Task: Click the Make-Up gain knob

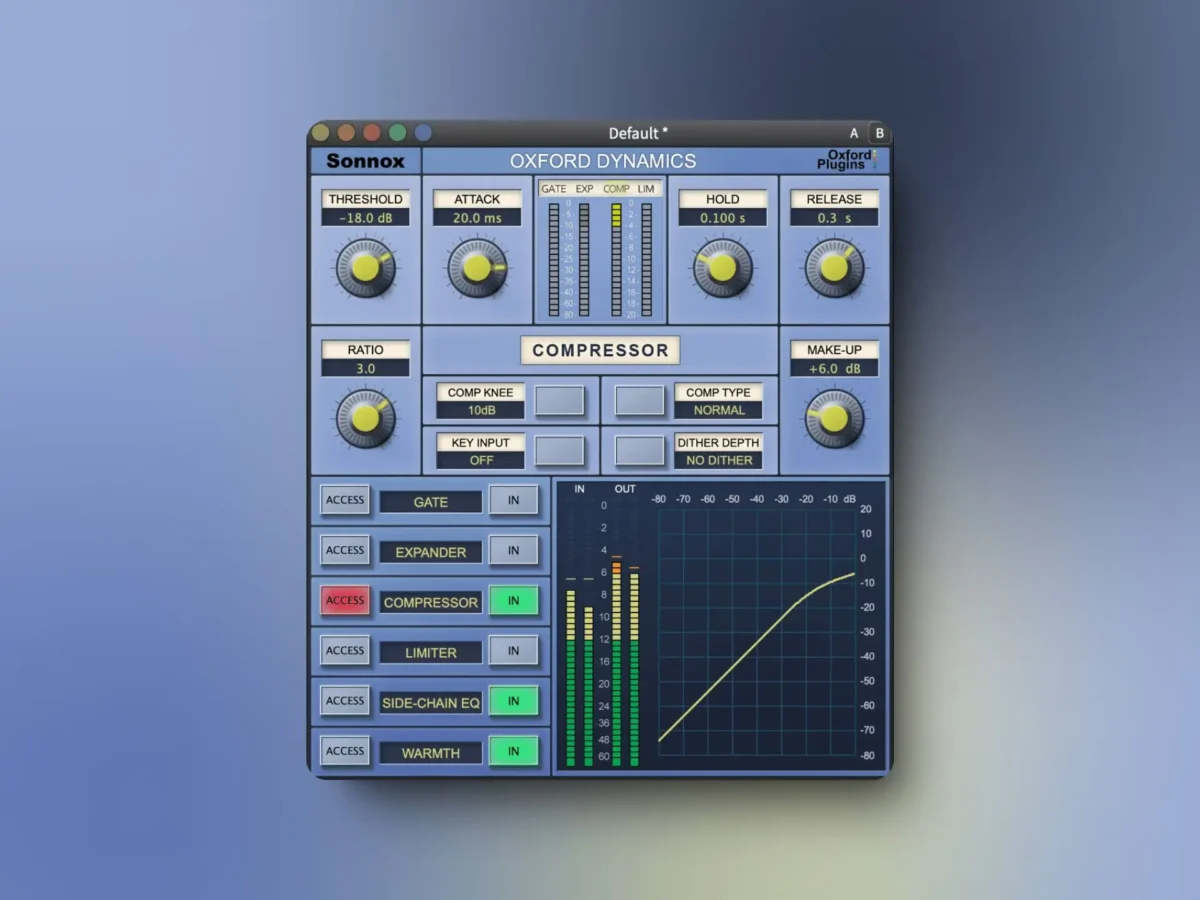Action: (835, 418)
